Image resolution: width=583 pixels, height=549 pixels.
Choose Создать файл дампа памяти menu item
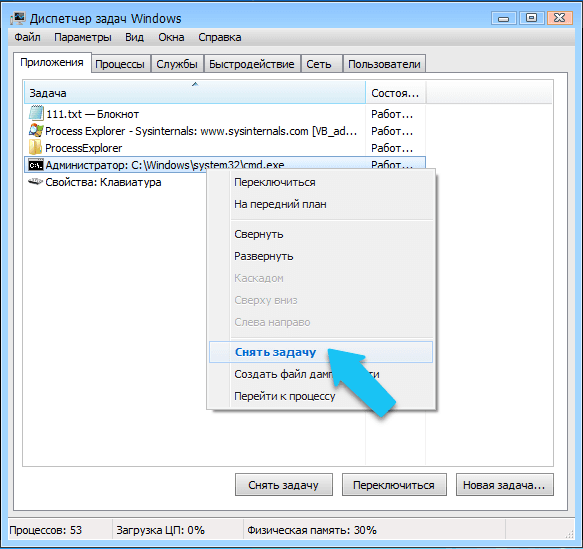point(321,374)
